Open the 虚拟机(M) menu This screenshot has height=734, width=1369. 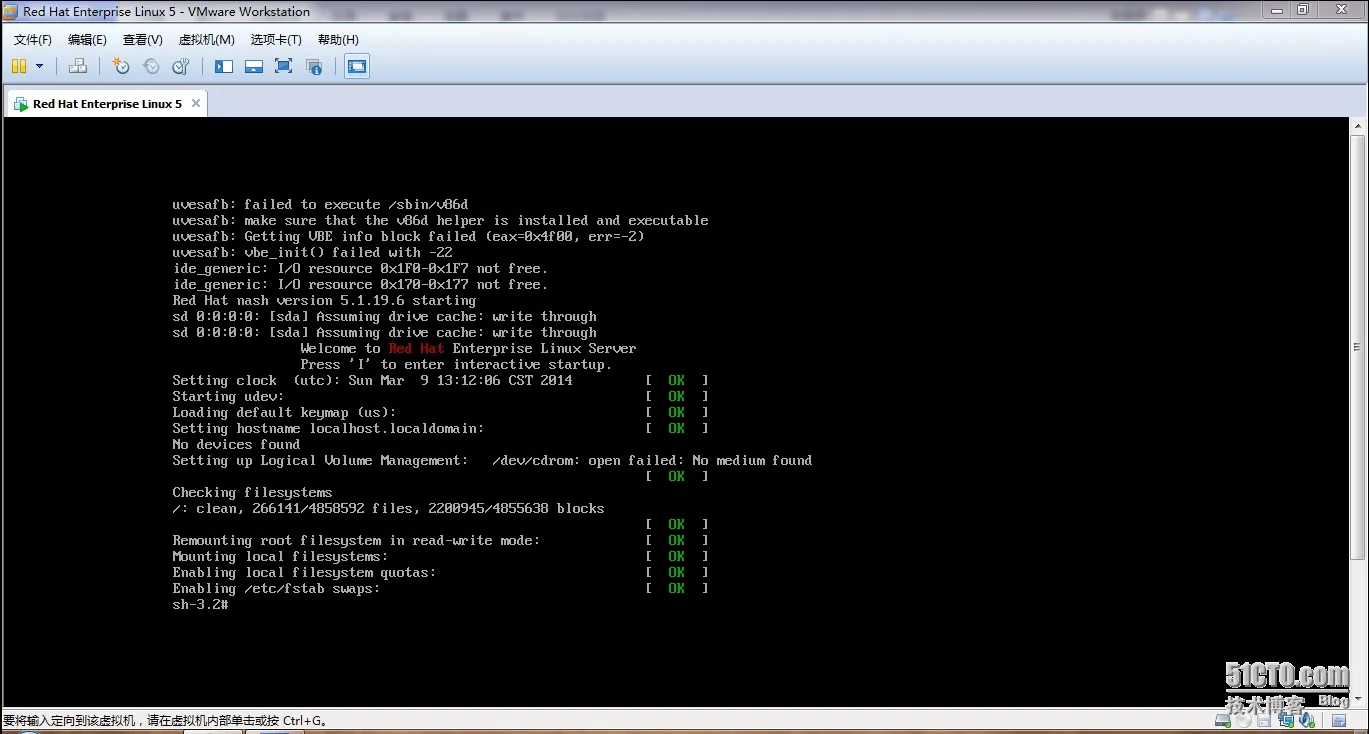pos(207,39)
